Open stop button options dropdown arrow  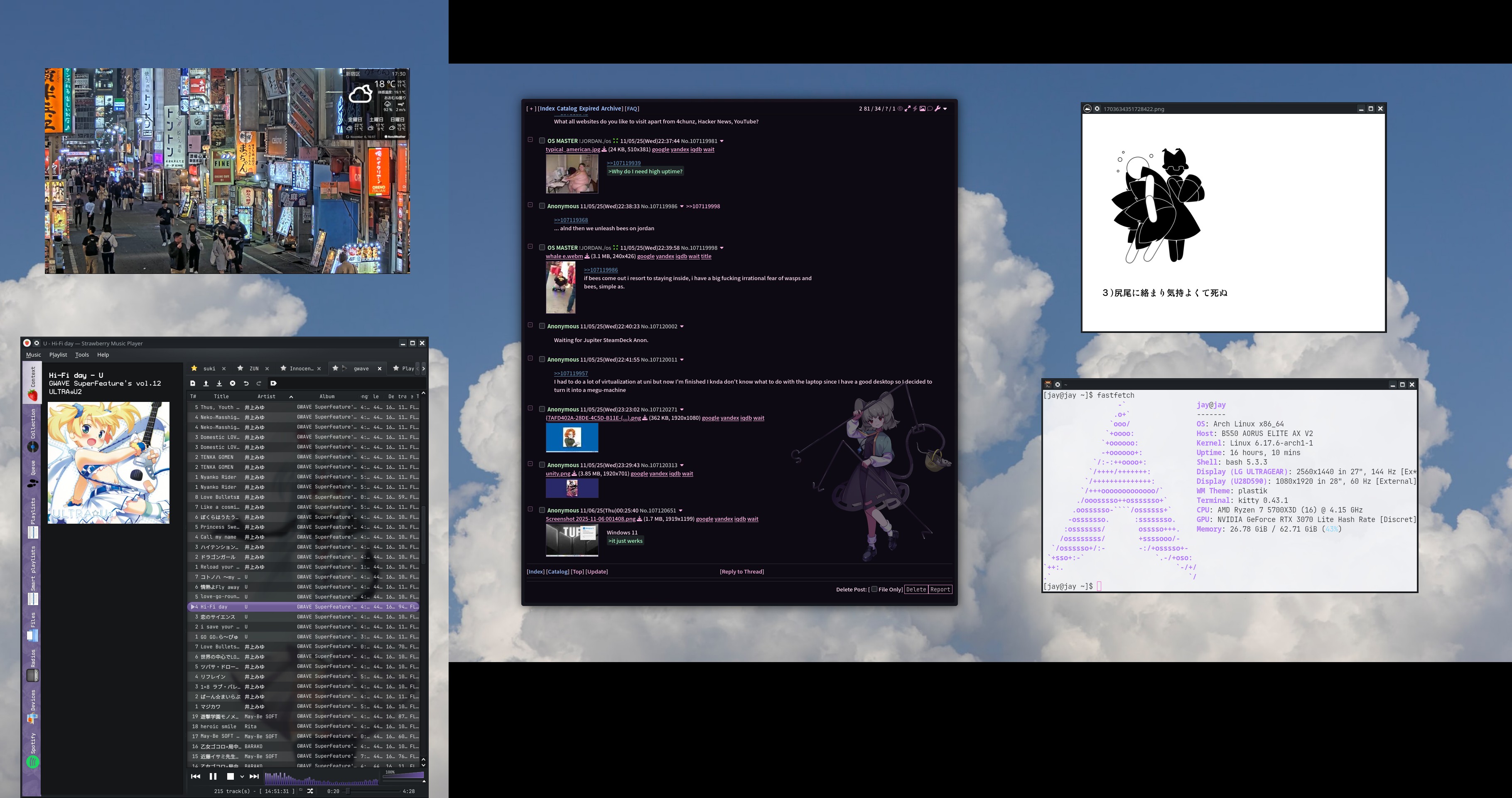coord(242,777)
